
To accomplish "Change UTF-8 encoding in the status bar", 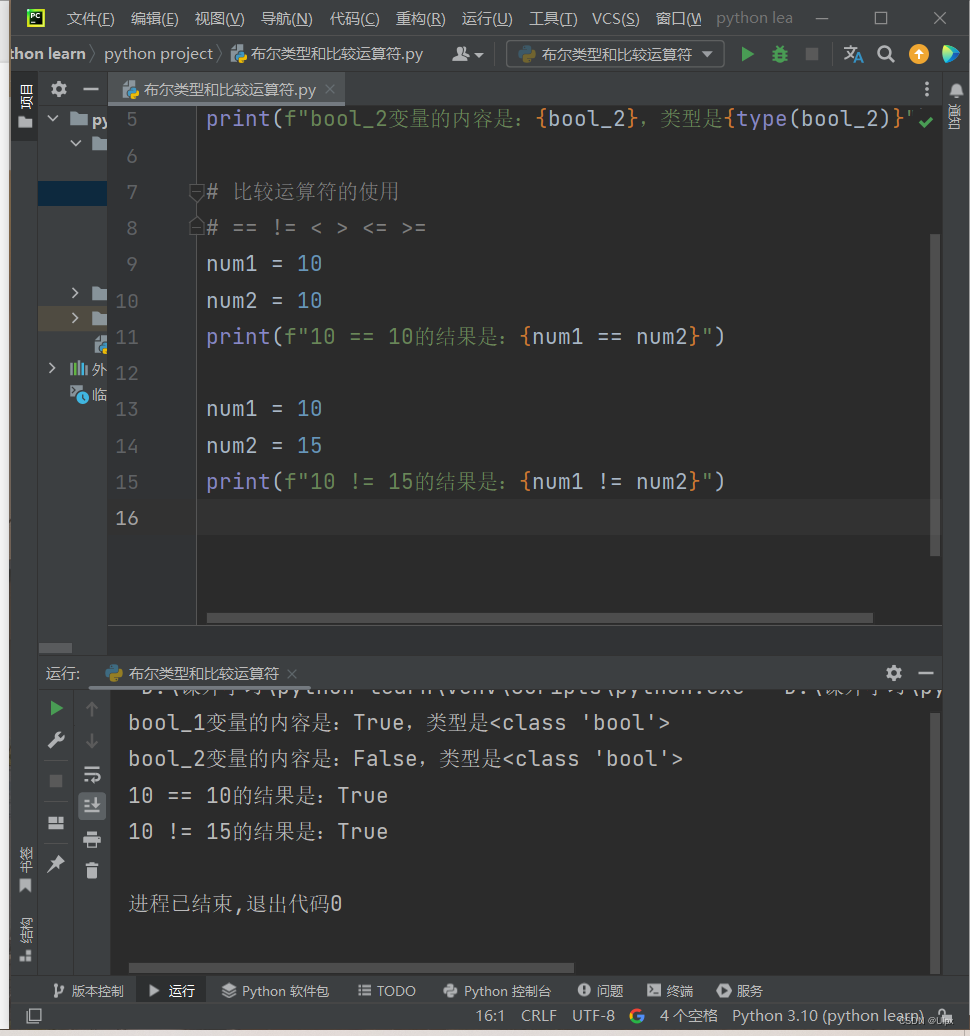I will click(x=592, y=1015).
